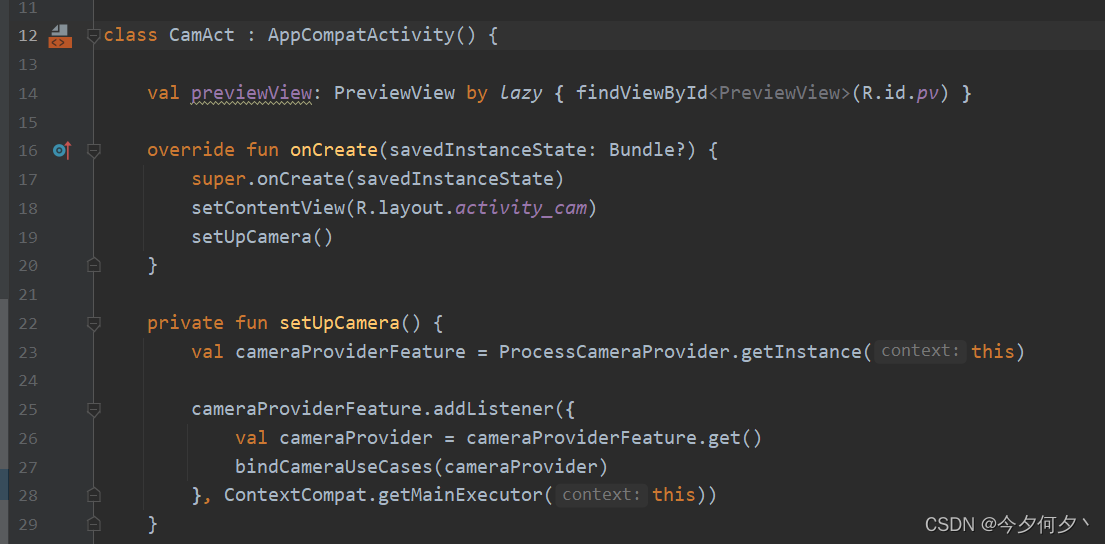Click the override gutter icon on line 16
1105x544 pixels.
61,150
